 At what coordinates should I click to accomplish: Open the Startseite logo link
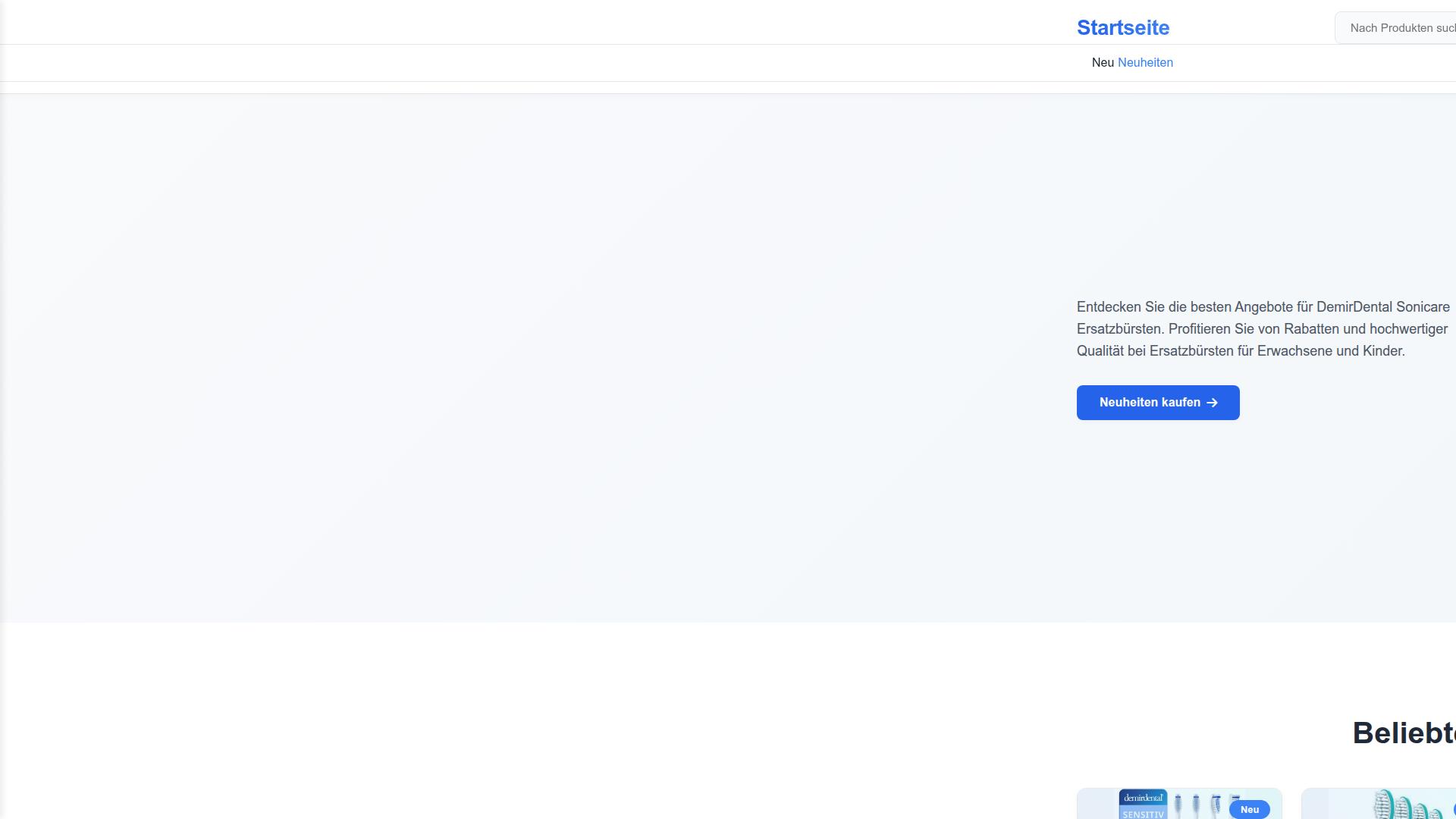[x=1123, y=28]
